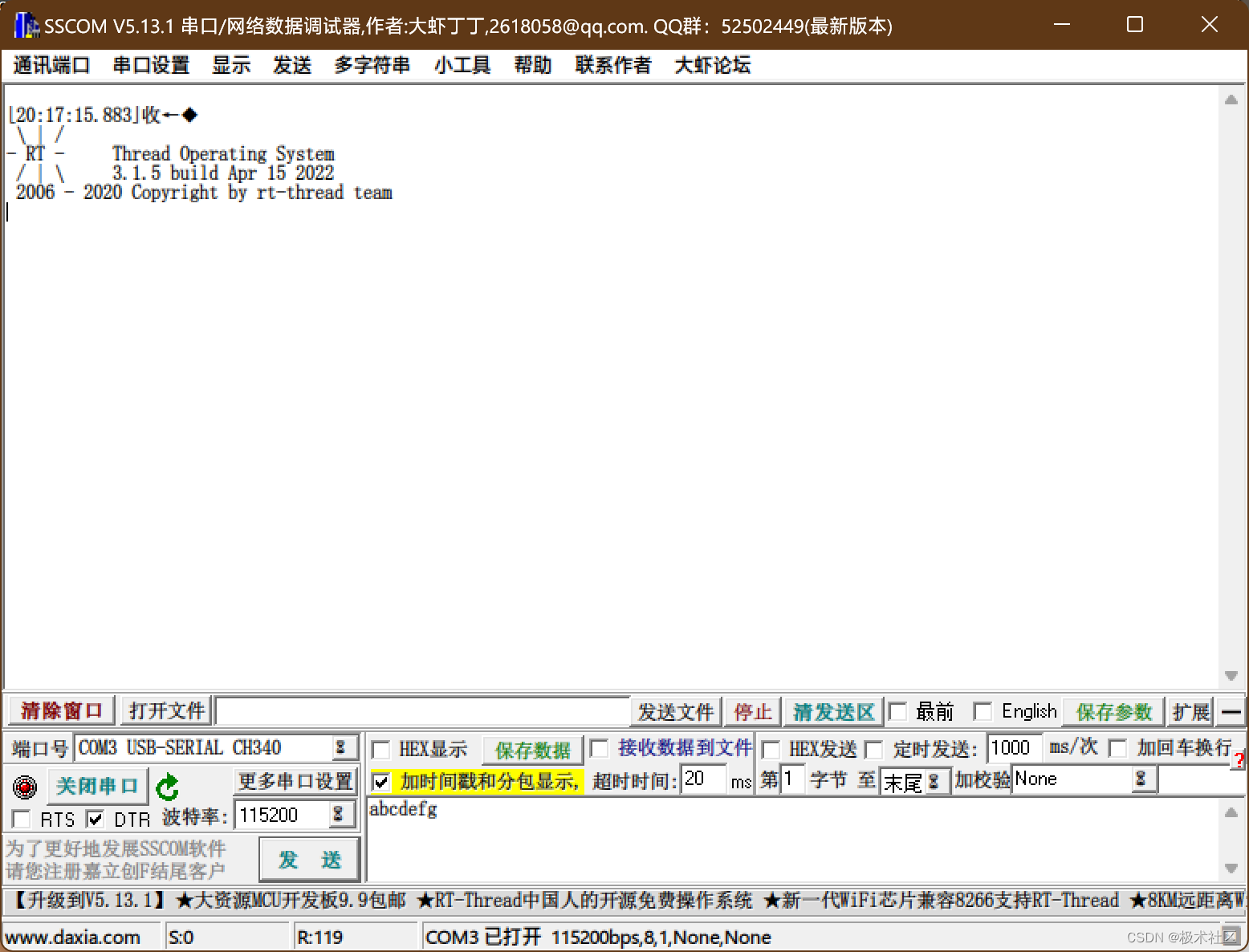Click the R:119 received counter
Screen dimensions: 1249x952
point(319,938)
